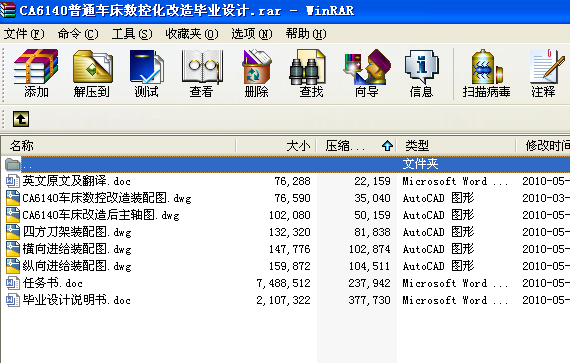Select the parent folder '..' icon
570x363 pixels.
click(x=13, y=164)
